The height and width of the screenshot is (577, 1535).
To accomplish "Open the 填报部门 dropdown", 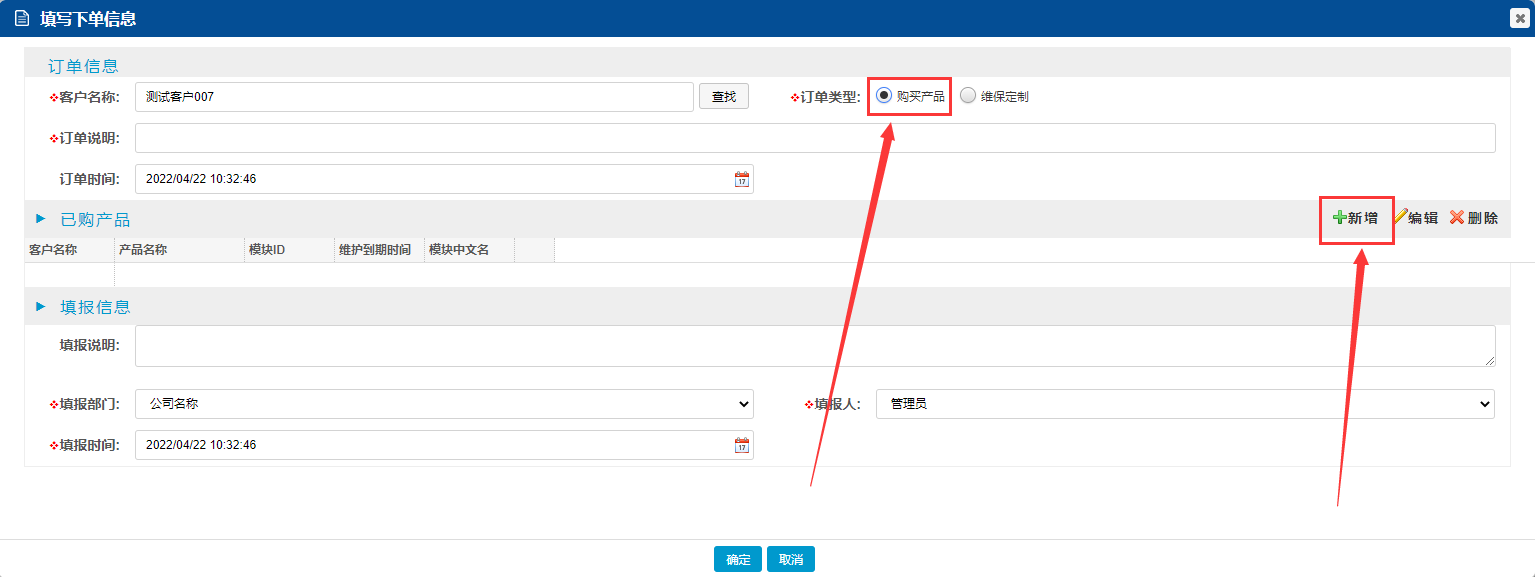I will coord(444,404).
